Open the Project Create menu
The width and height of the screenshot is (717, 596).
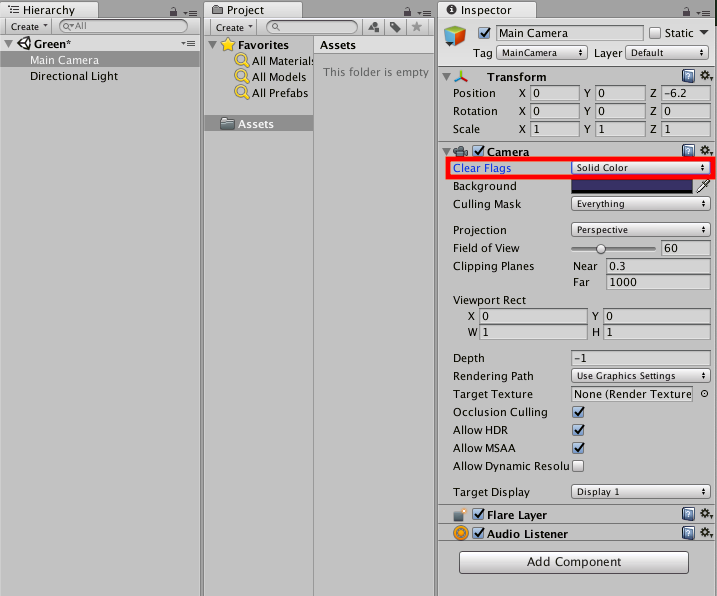tap(234, 27)
